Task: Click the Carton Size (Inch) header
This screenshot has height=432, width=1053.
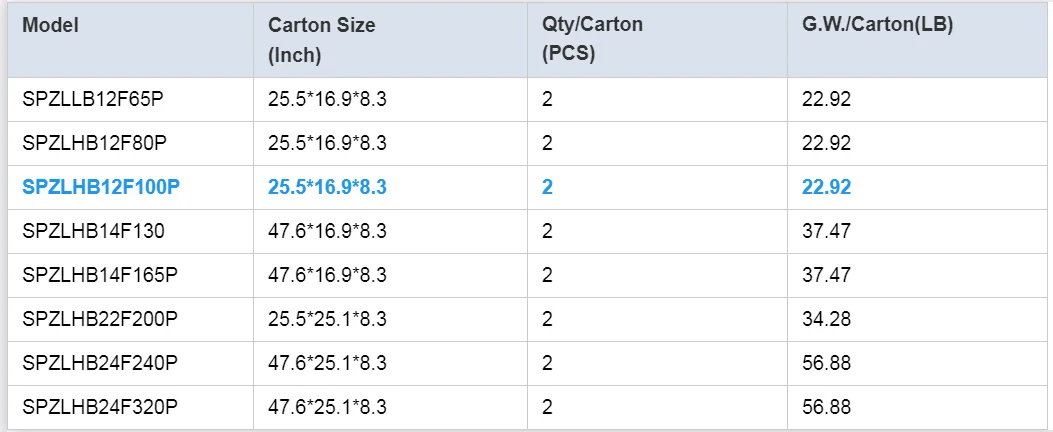Action: click(x=322, y=40)
